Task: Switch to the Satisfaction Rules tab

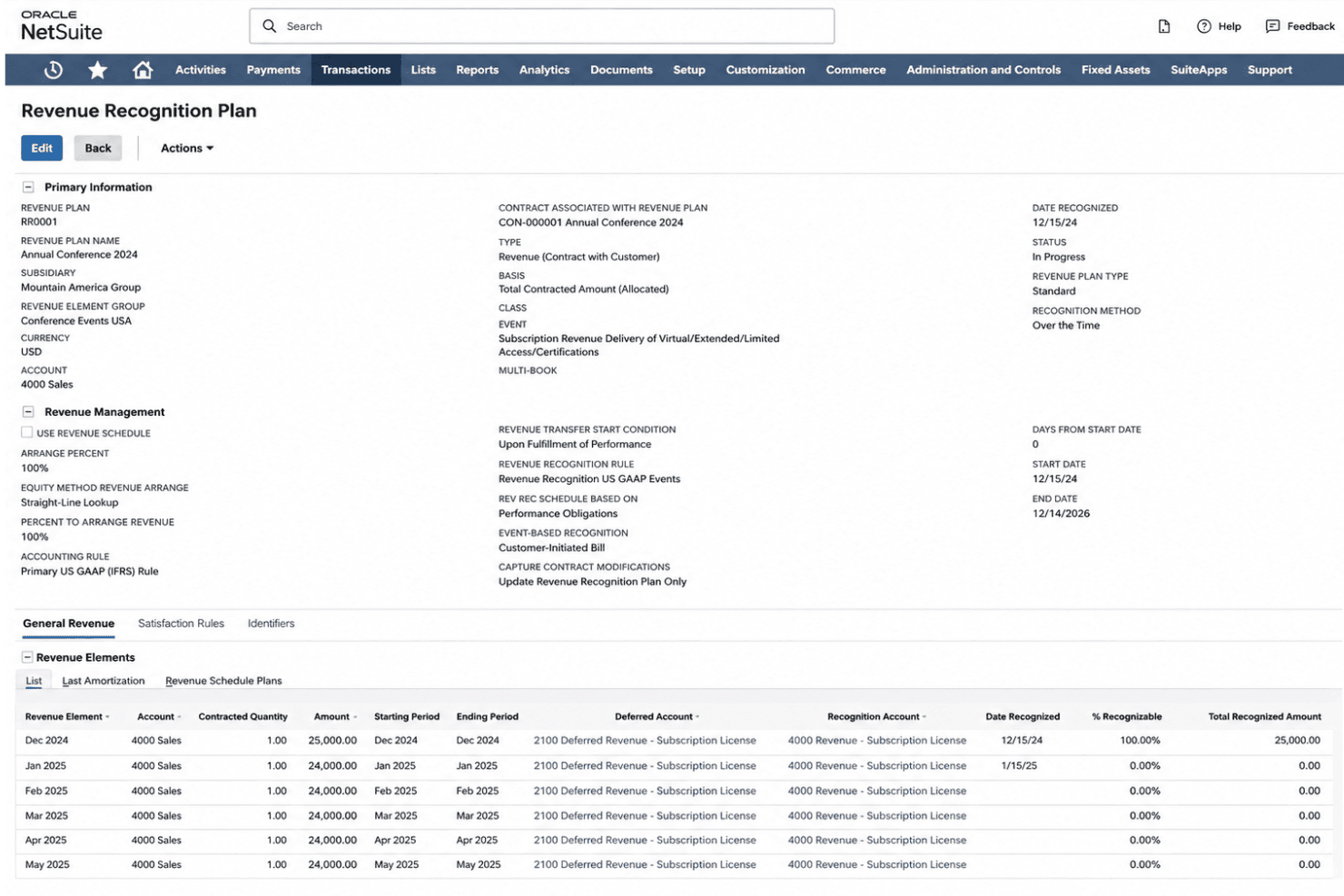Action: pyautogui.click(x=181, y=624)
